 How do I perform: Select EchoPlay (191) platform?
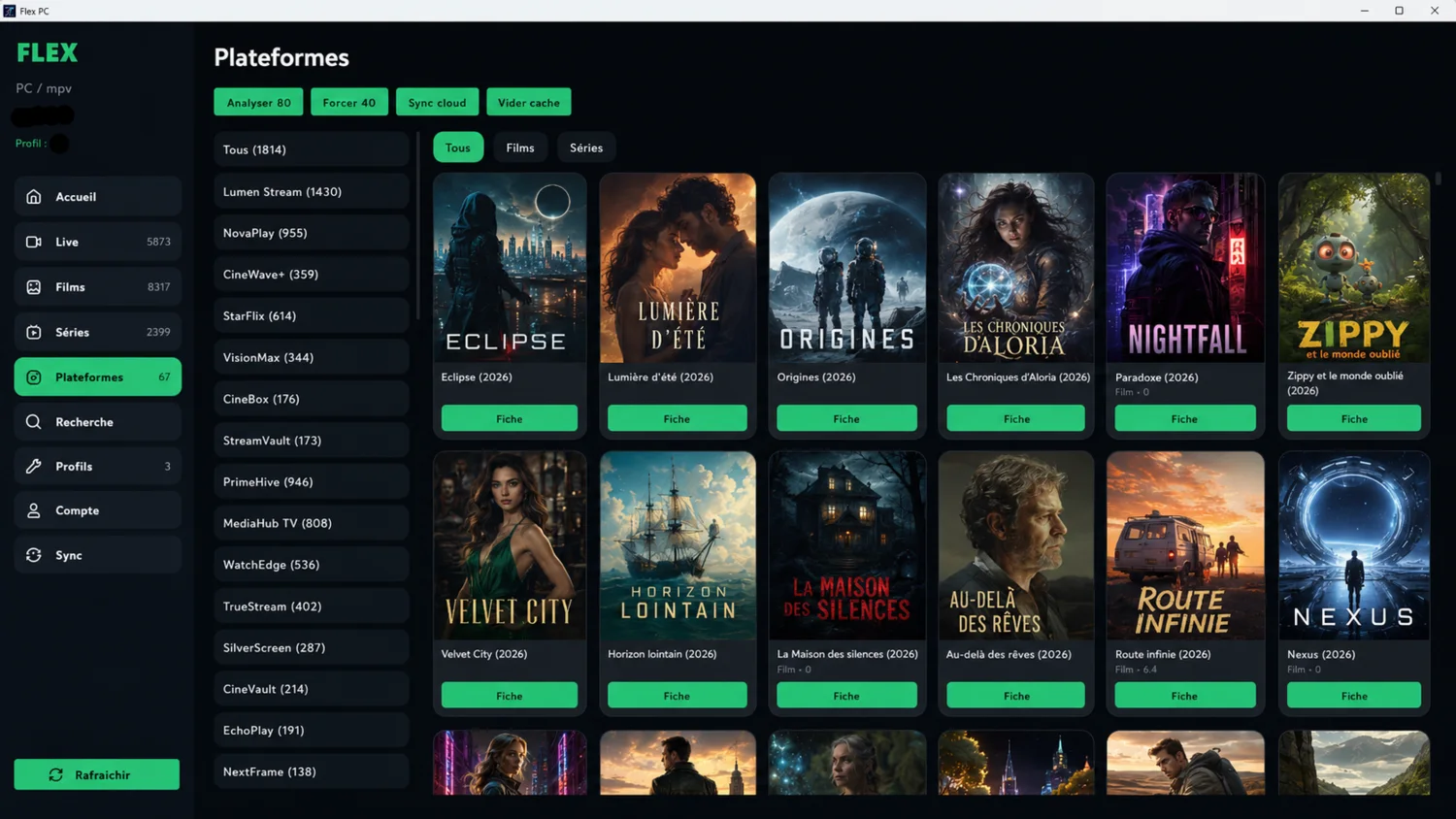(312, 731)
